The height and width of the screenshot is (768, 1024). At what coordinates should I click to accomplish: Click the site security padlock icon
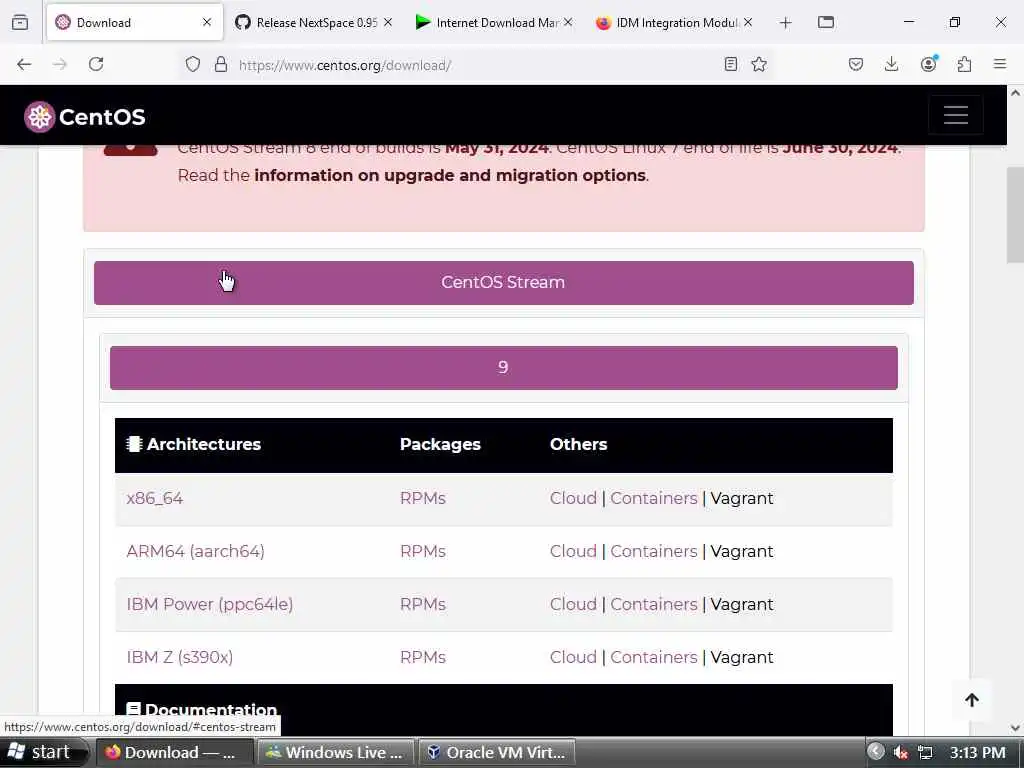point(221,64)
